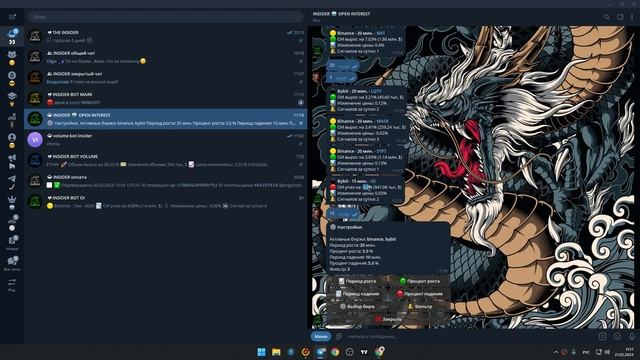640x360 pixels.
Task: Click the MASK ticker link
Action: coord(382,121)
